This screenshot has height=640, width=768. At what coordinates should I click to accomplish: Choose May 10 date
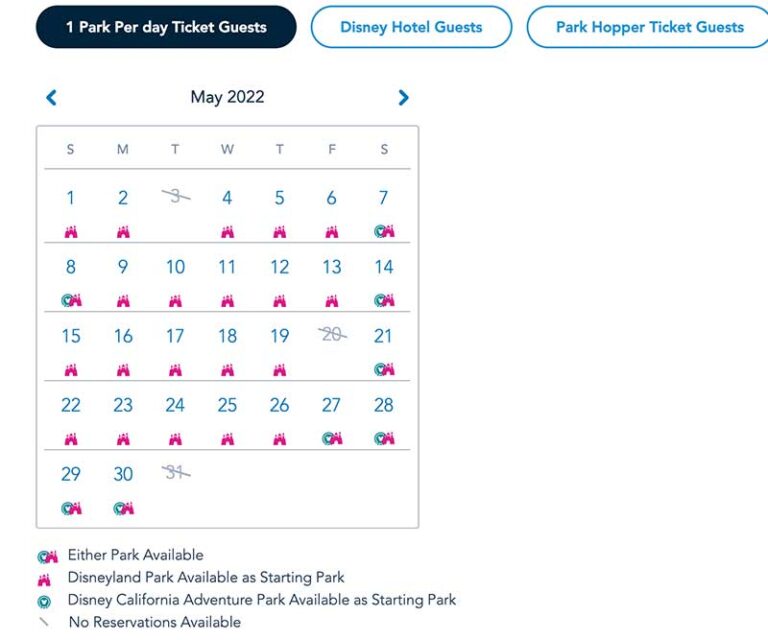(x=175, y=267)
